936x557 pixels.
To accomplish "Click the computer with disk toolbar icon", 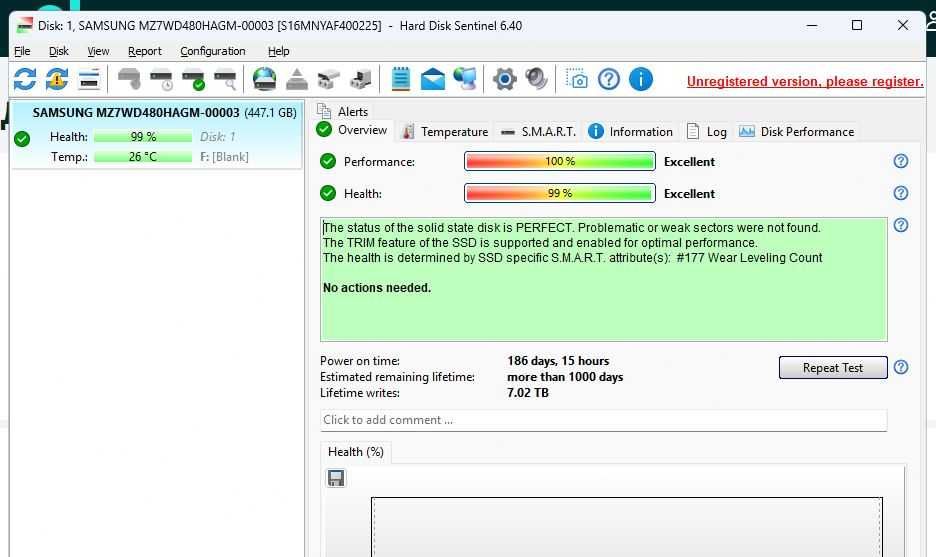I will [361, 79].
